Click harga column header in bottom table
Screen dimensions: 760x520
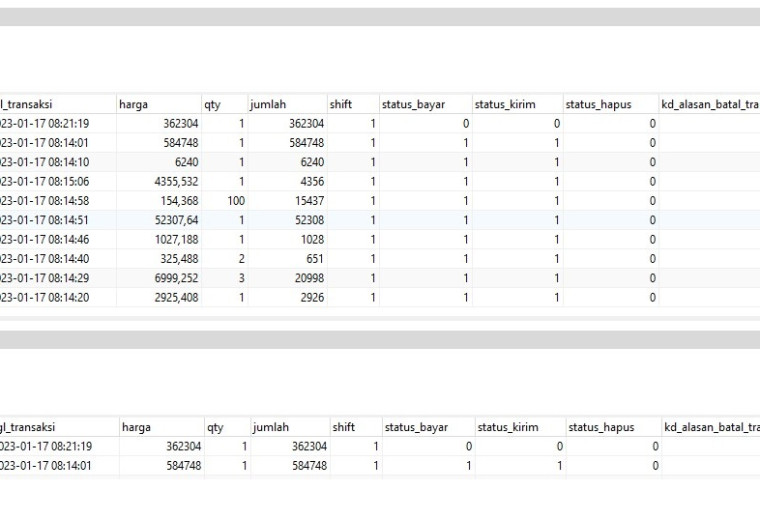[x=161, y=427]
